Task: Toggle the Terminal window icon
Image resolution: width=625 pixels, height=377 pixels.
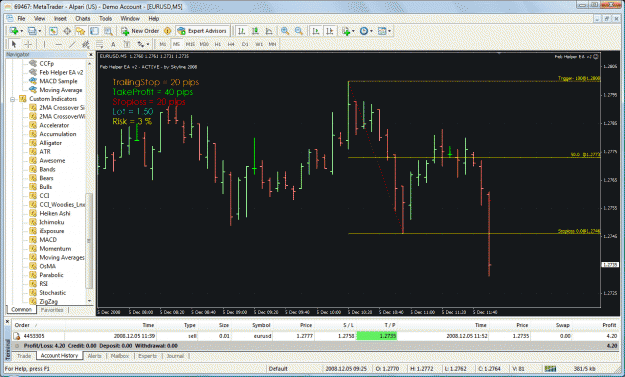Action: (94, 31)
